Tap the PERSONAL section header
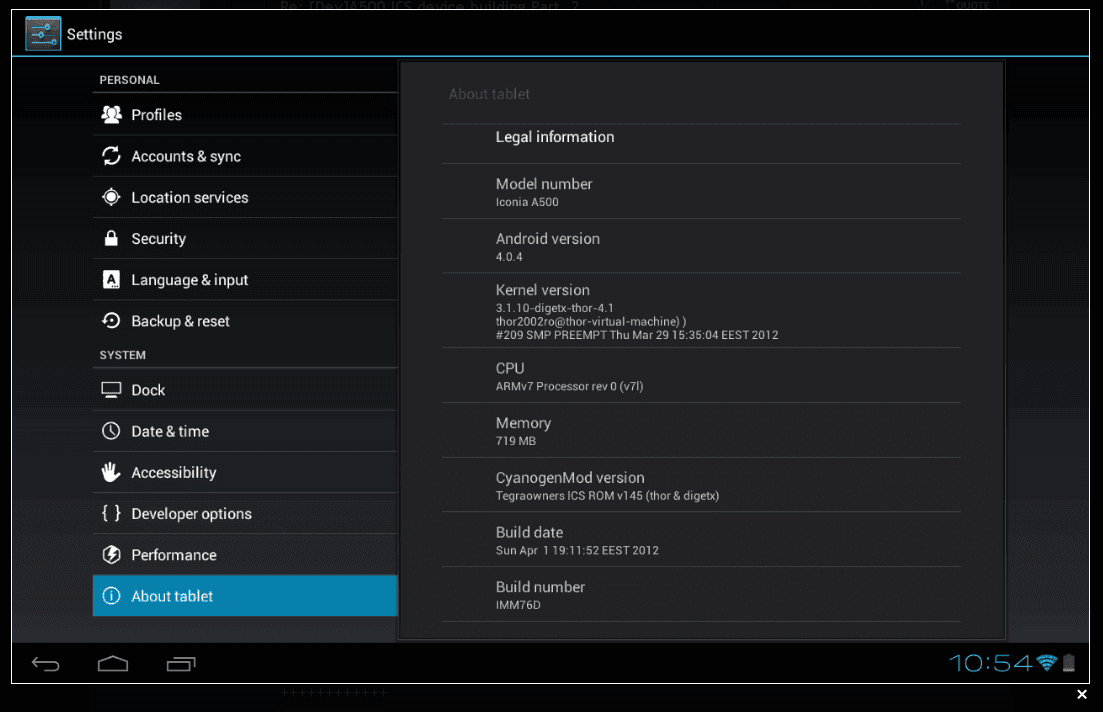Viewport: 1103px width, 712px height. coord(129,80)
